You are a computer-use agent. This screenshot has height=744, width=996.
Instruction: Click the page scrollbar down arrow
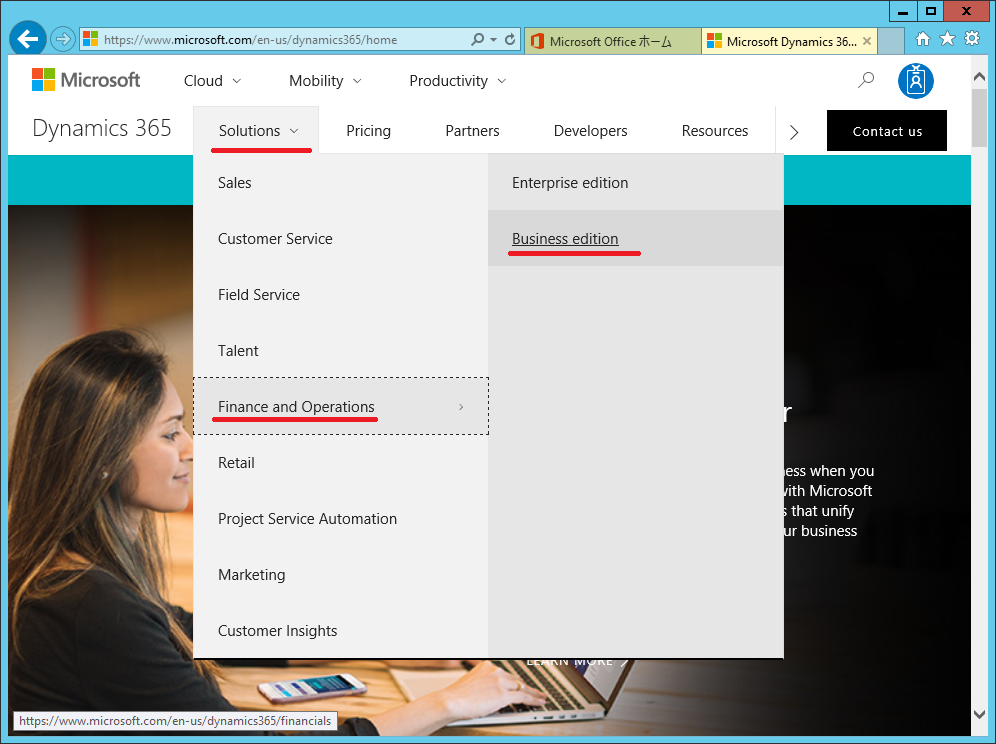pos(979,714)
